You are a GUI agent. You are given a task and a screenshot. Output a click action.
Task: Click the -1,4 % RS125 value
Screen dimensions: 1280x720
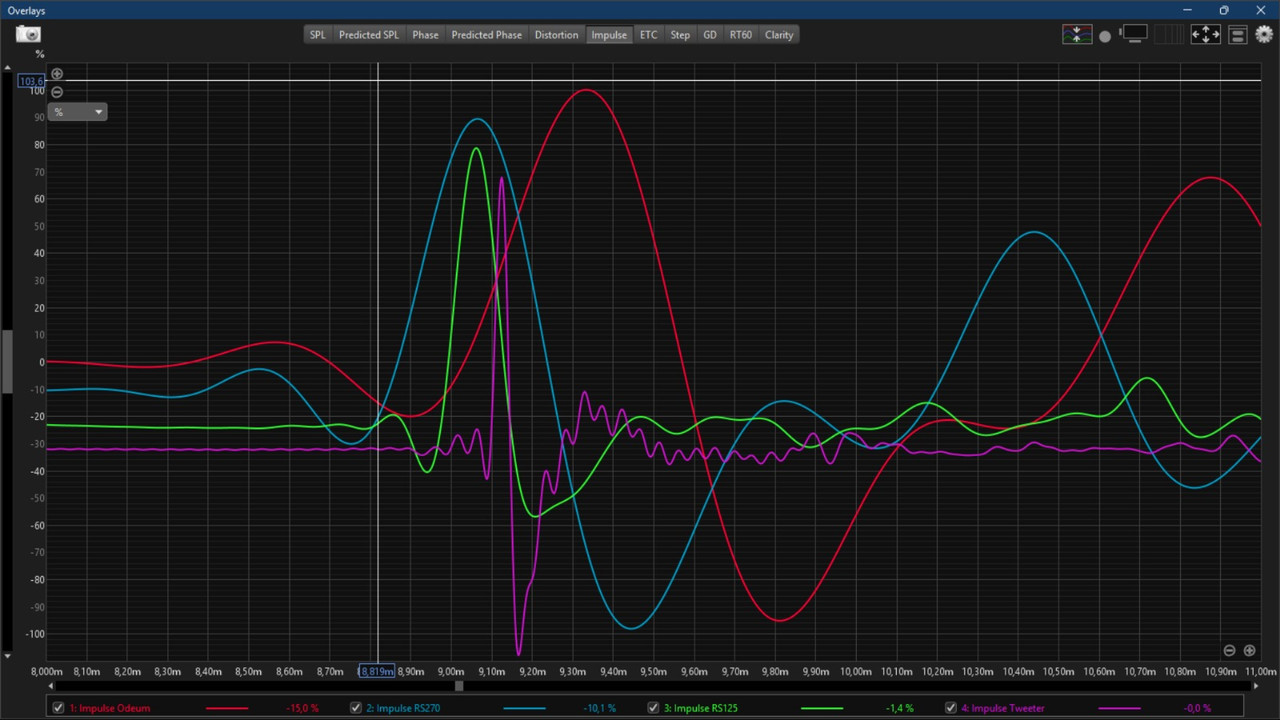click(900, 708)
